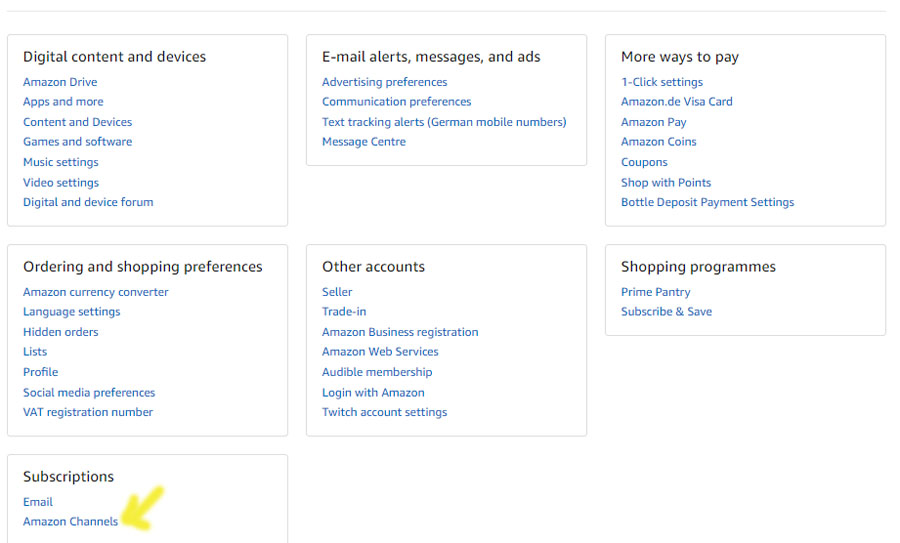Visit the Digital and device forum
Viewport: 900px width, 543px height.
coord(88,202)
